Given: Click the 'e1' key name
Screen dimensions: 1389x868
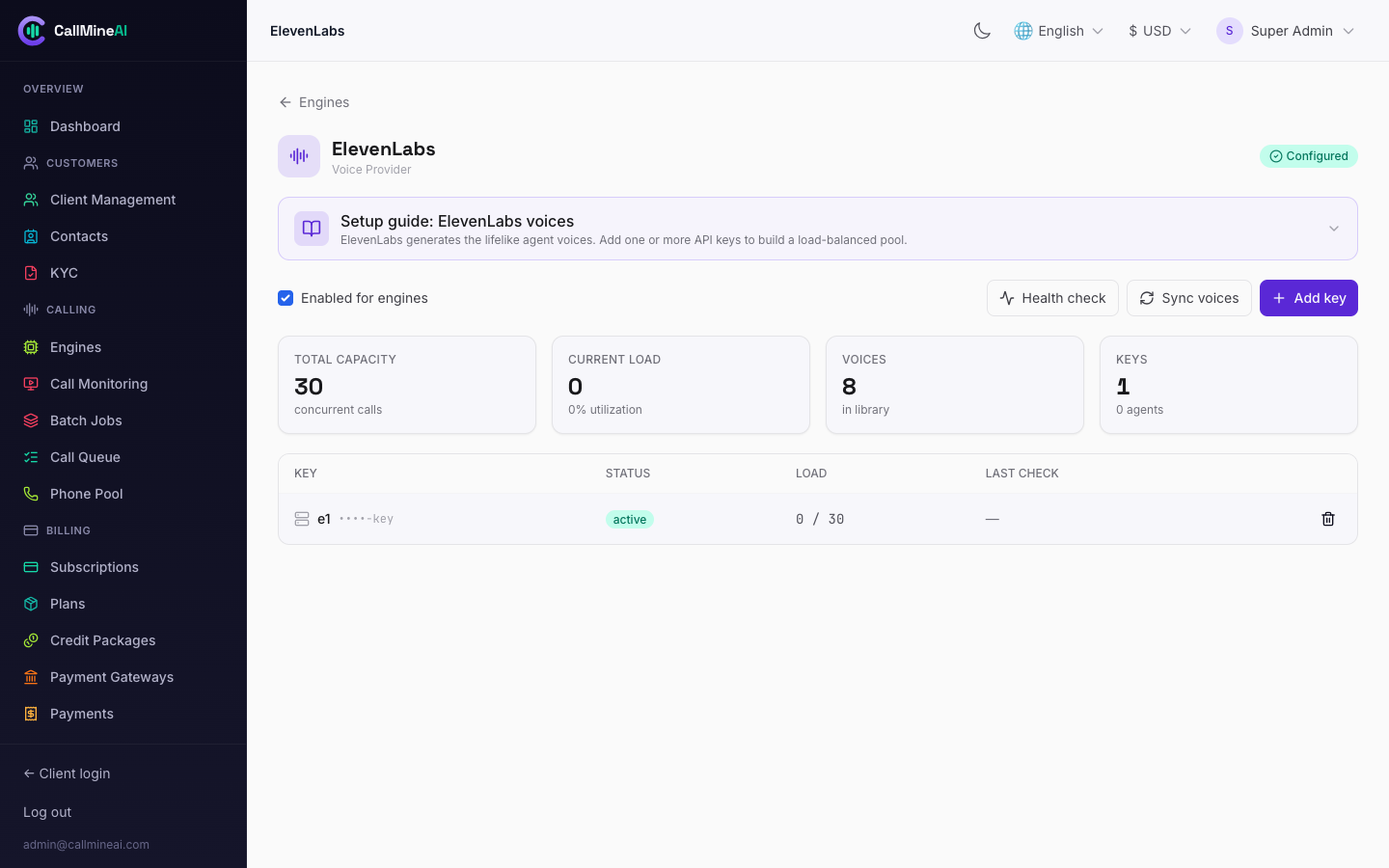Looking at the screenshot, I should coord(324,519).
